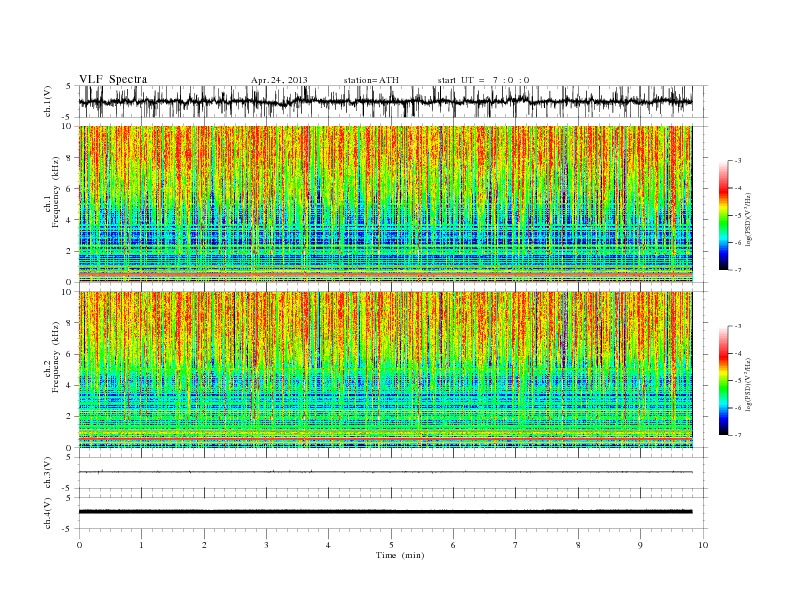This screenshot has height=612, width=792.
Task: Click the "-3" tick on ch.1 colorbar
Action: (737, 161)
